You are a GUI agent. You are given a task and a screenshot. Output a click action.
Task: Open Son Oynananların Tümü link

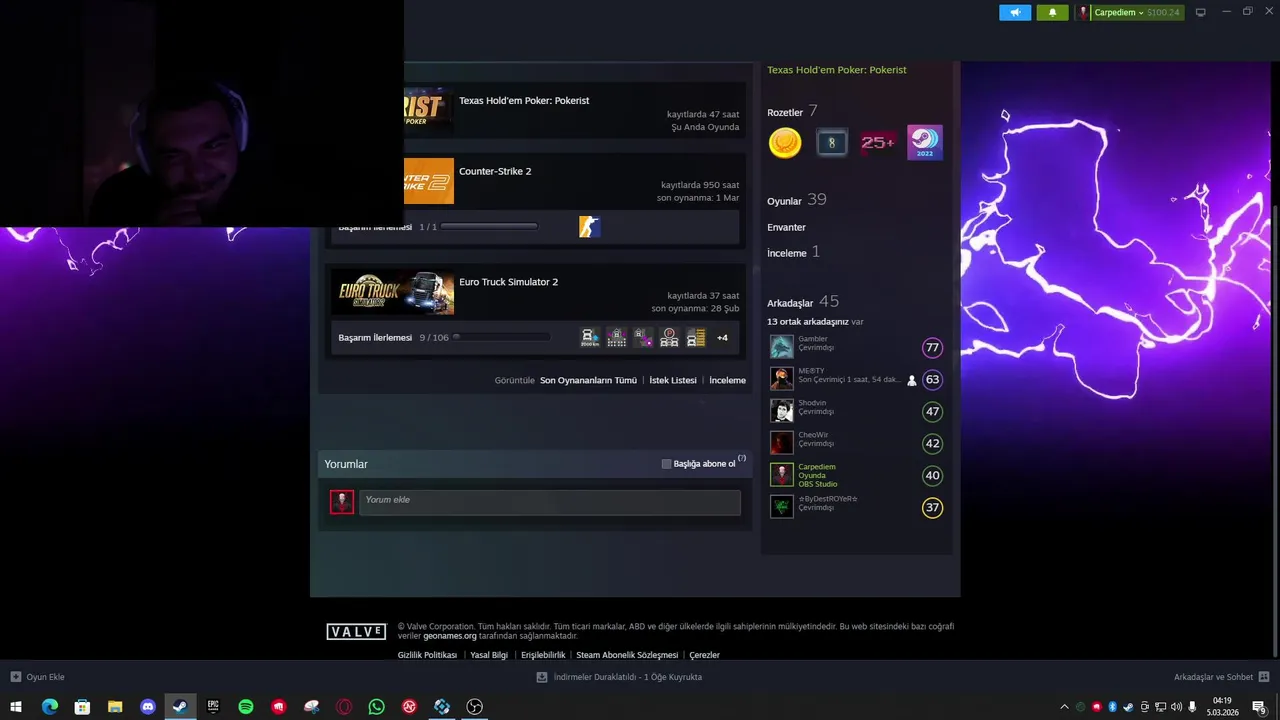tap(588, 381)
